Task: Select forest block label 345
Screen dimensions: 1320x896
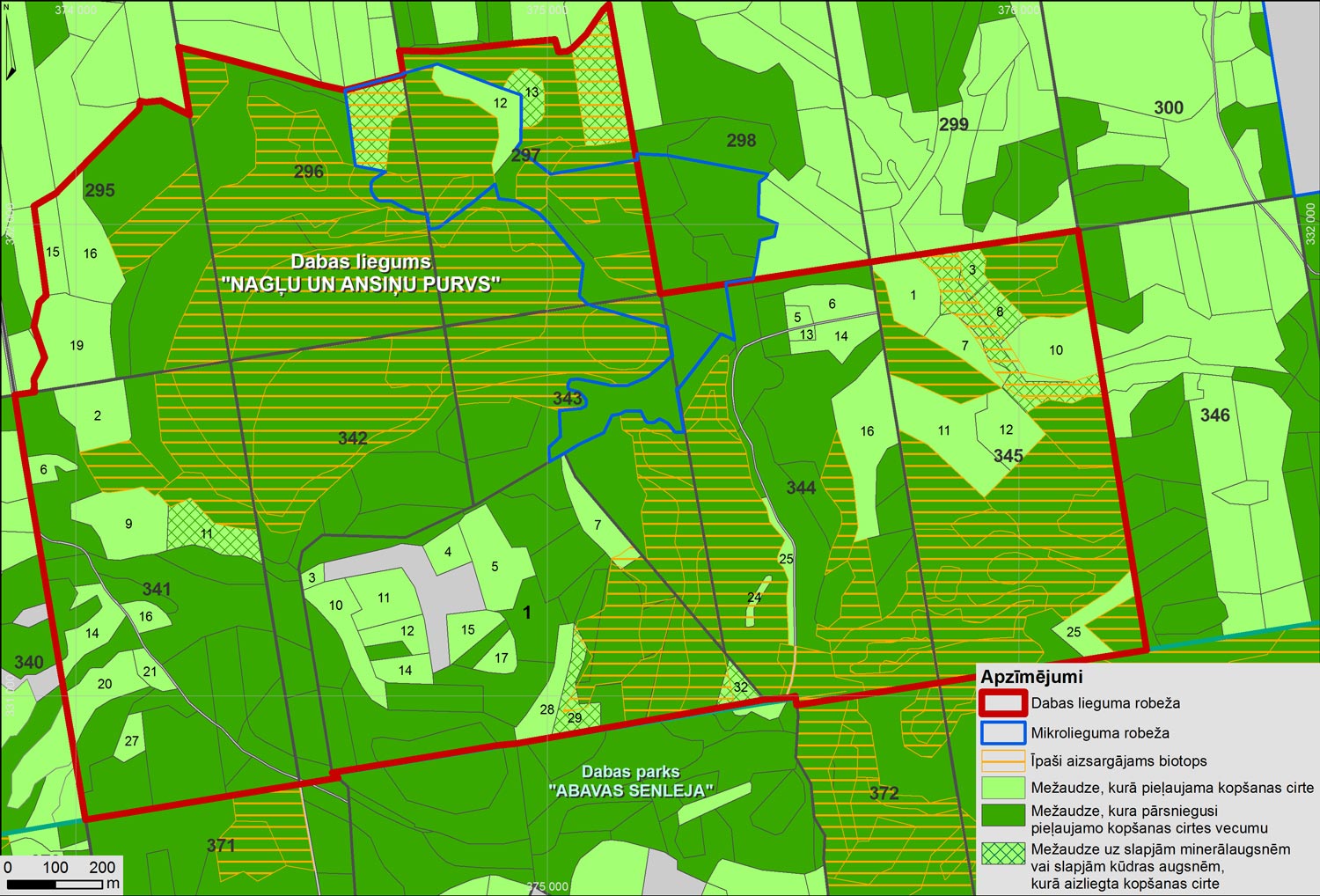Action: pos(1008,456)
